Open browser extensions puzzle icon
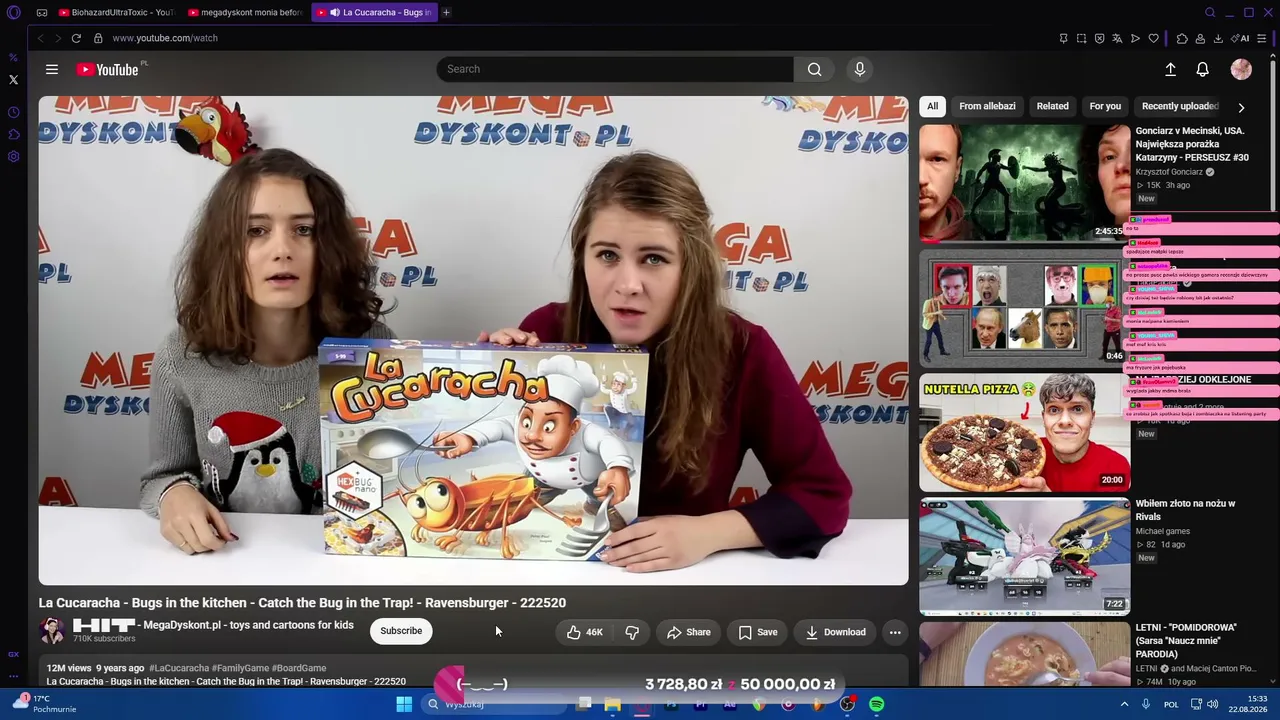The height and width of the screenshot is (720, 1280). pyautogui.click(x=1182, y=38)
